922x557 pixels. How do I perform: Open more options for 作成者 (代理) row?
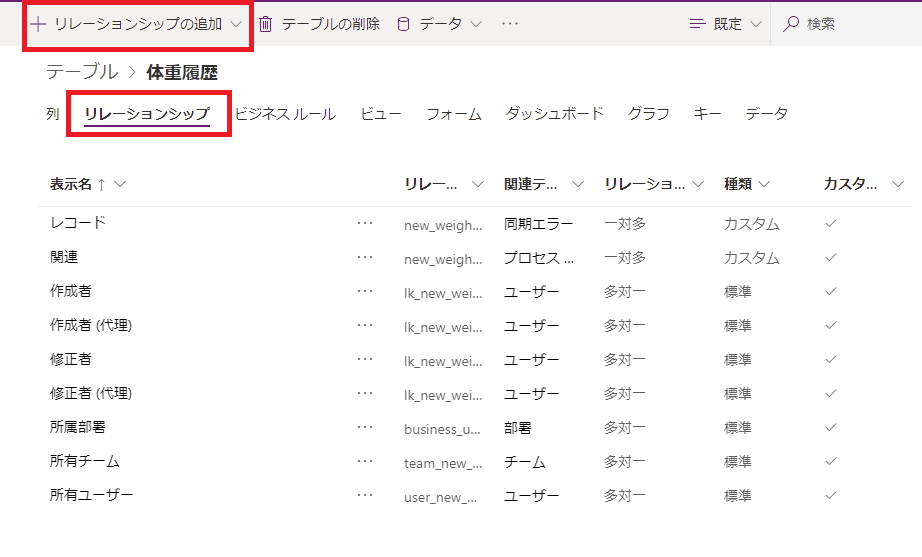point(365,325)
